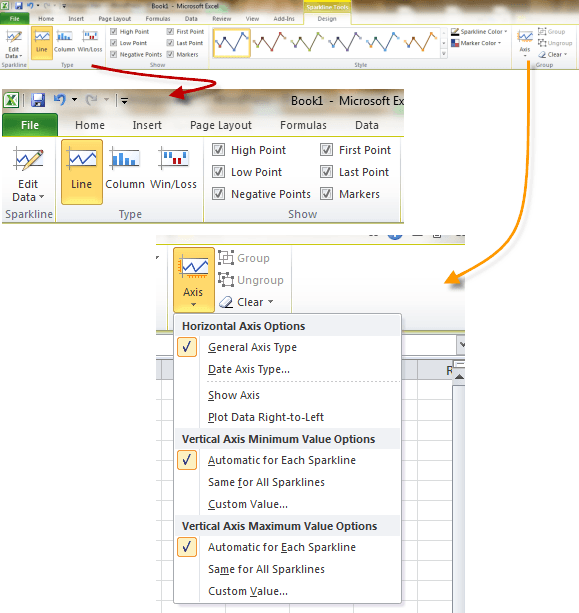579x613 pixels.
Task: Open Marker Color picker in top ribbon
Action: click(x=476, y=43)
